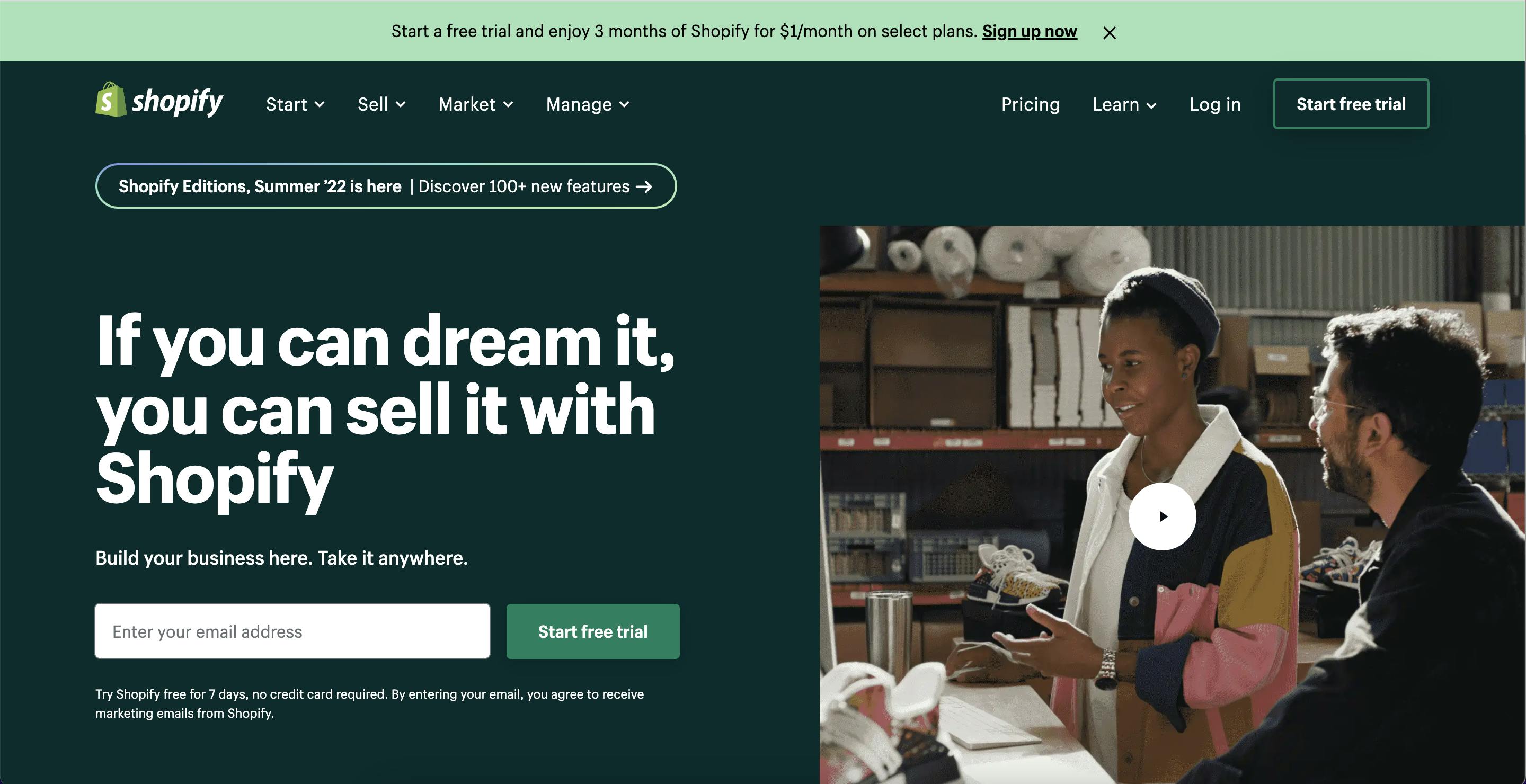Click the close banner X icon

coord(1108,32)
